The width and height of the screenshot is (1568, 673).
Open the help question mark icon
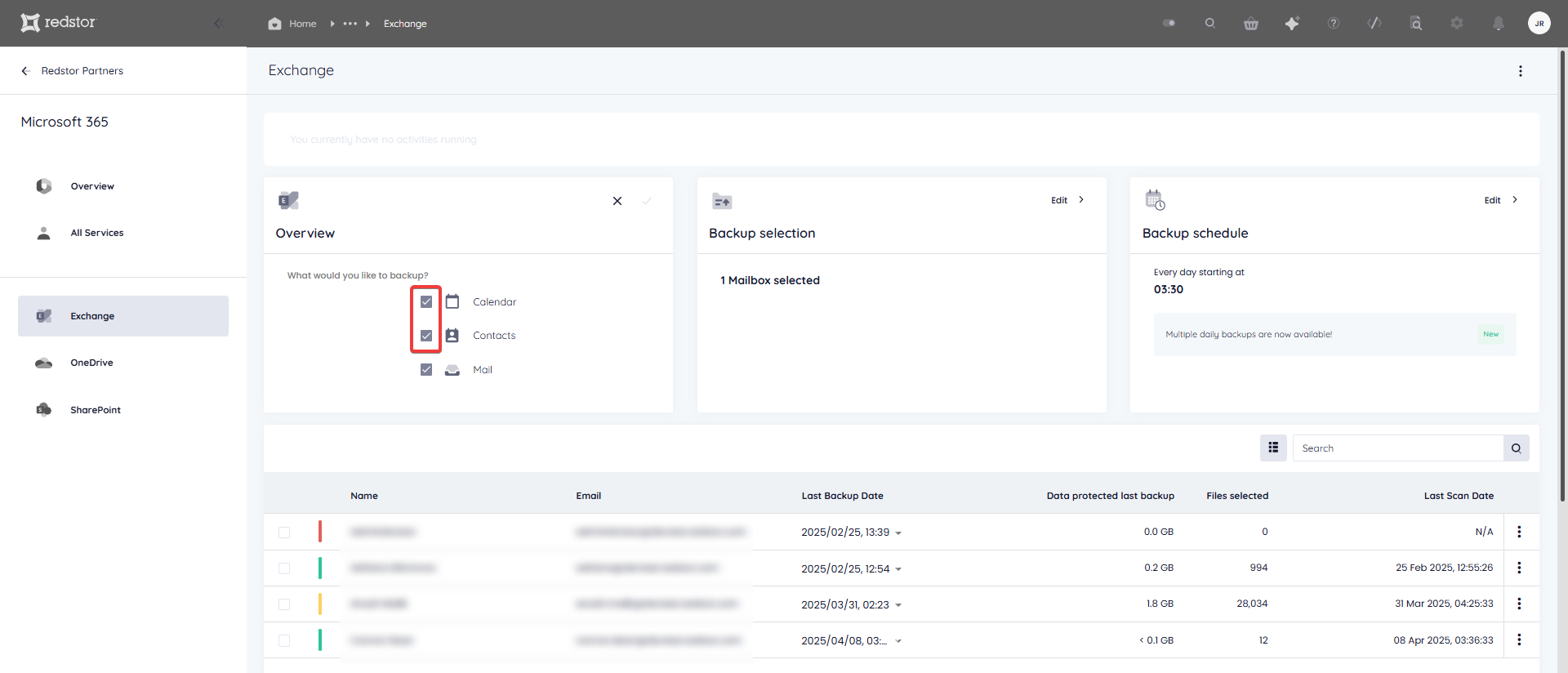[x=1334, y=23]
